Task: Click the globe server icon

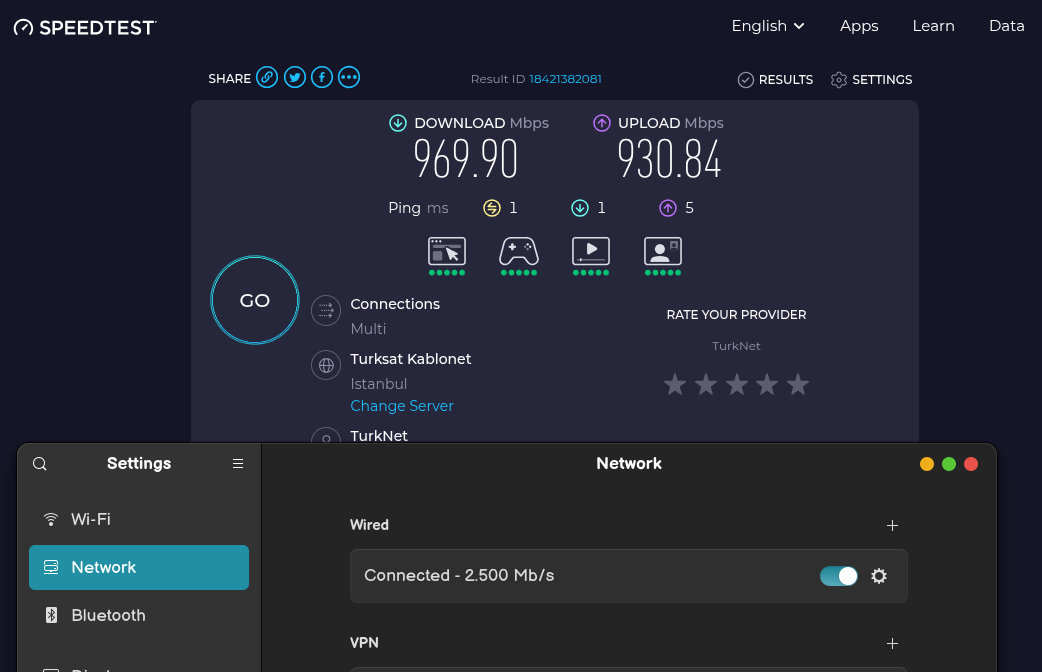Action: [x=326, y=366]
